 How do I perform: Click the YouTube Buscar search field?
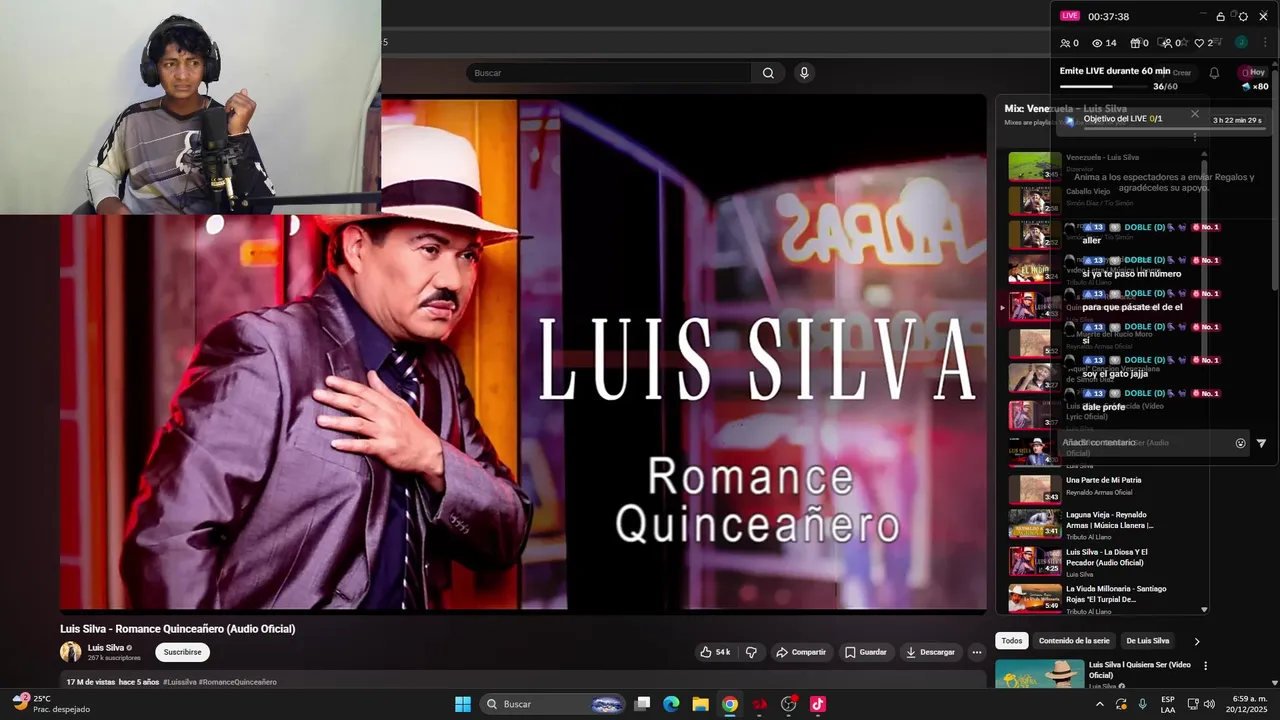[x=608, y=73]
